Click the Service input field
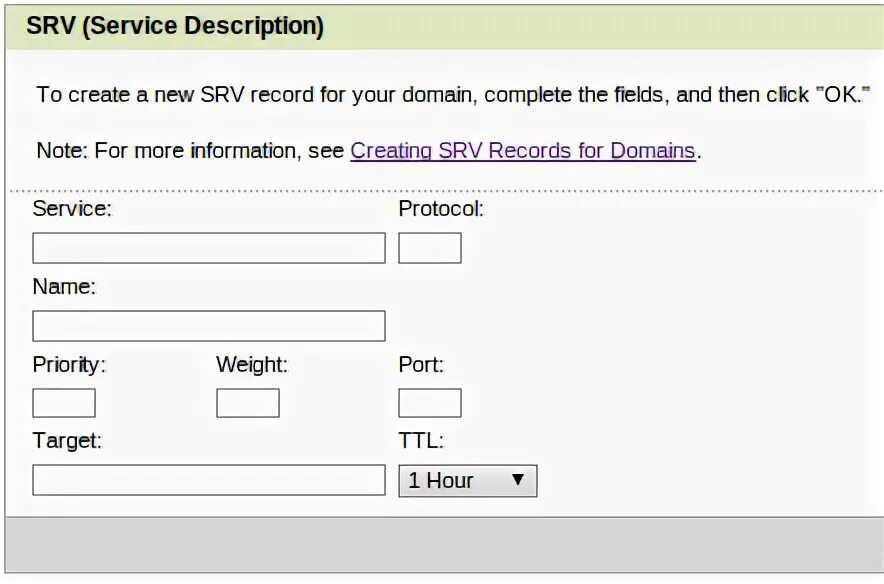 coord(208,248)
